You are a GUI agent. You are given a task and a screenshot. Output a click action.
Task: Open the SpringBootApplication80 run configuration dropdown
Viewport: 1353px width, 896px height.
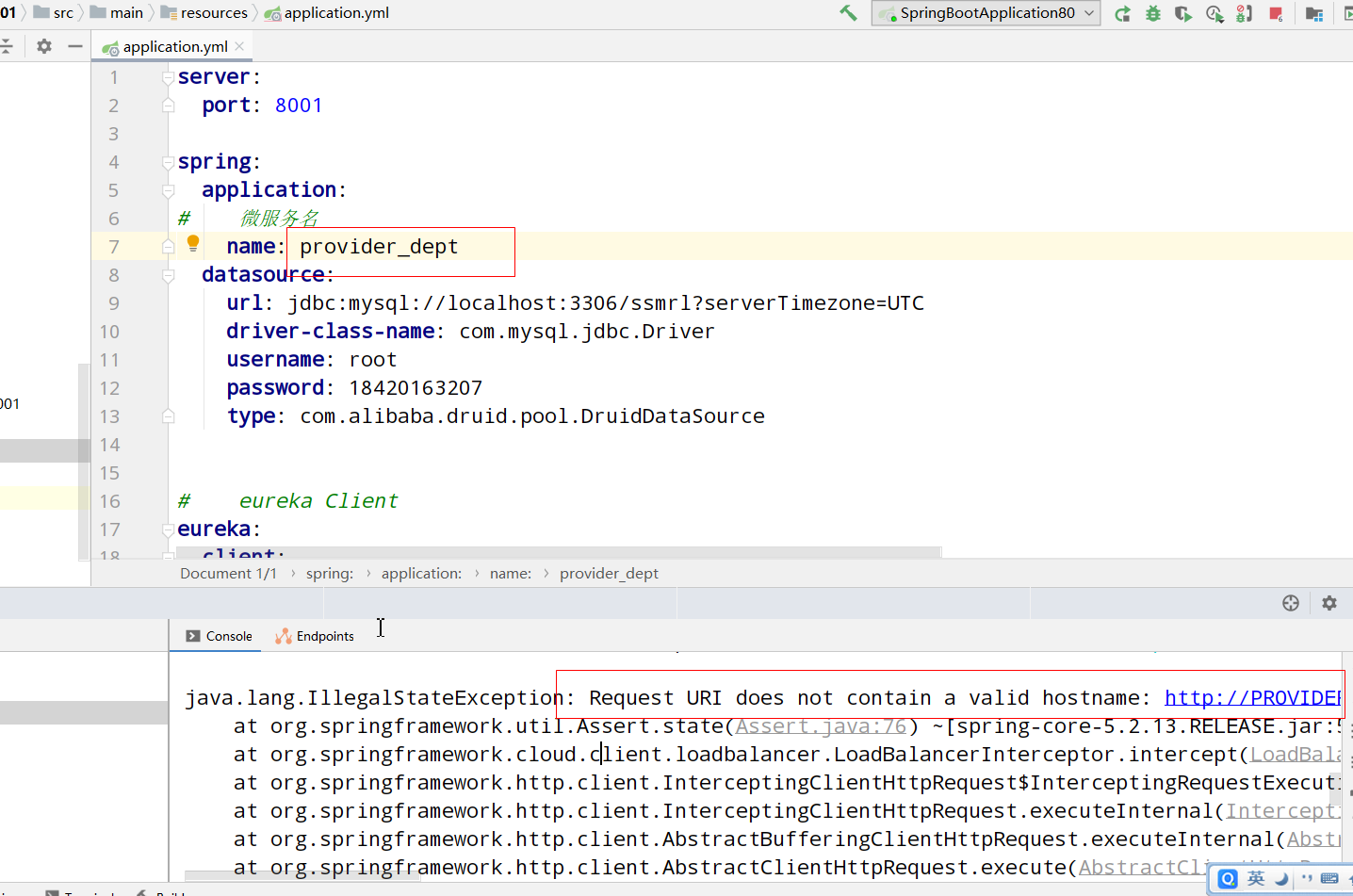click(986, 13)
